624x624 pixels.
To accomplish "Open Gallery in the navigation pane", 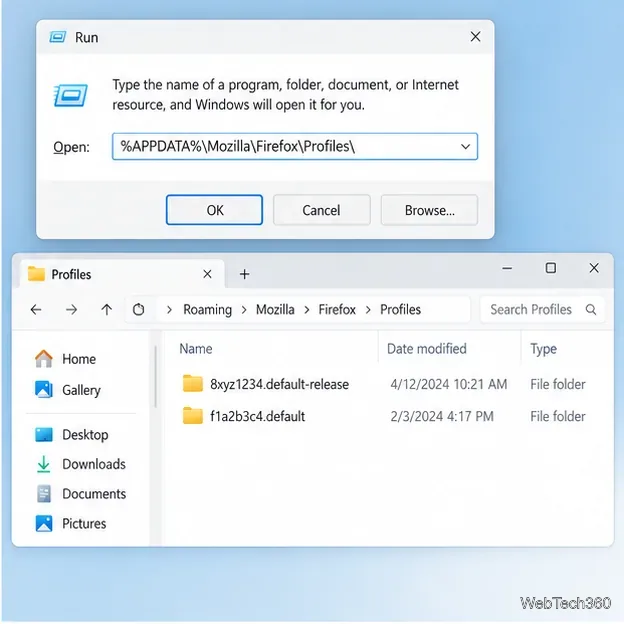I will [68, 390].
